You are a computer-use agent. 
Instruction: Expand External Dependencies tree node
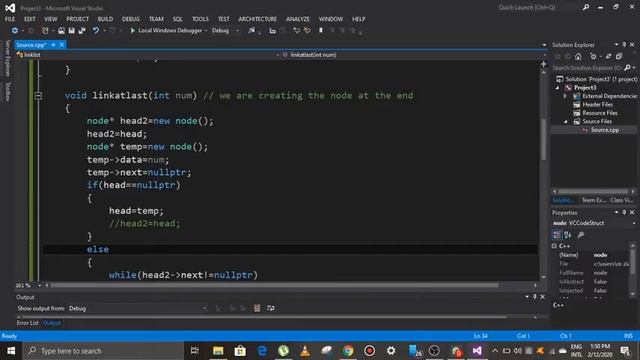coord(565,96)
